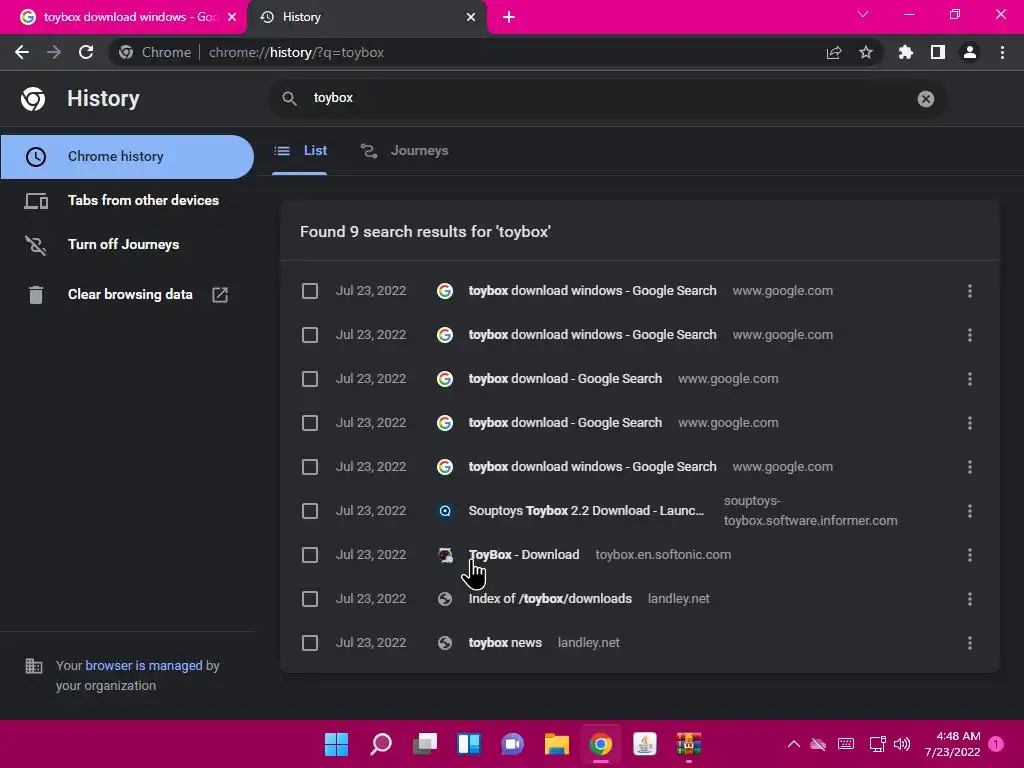Close the History tab
Image resolution: width=1024 pixels, height=768 pixels.
pos(471,17)
